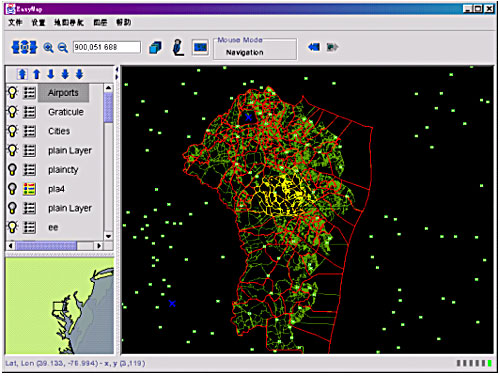Move layer to top with first arrow
The height and width of the screenshot is (376, 500).
22,74
